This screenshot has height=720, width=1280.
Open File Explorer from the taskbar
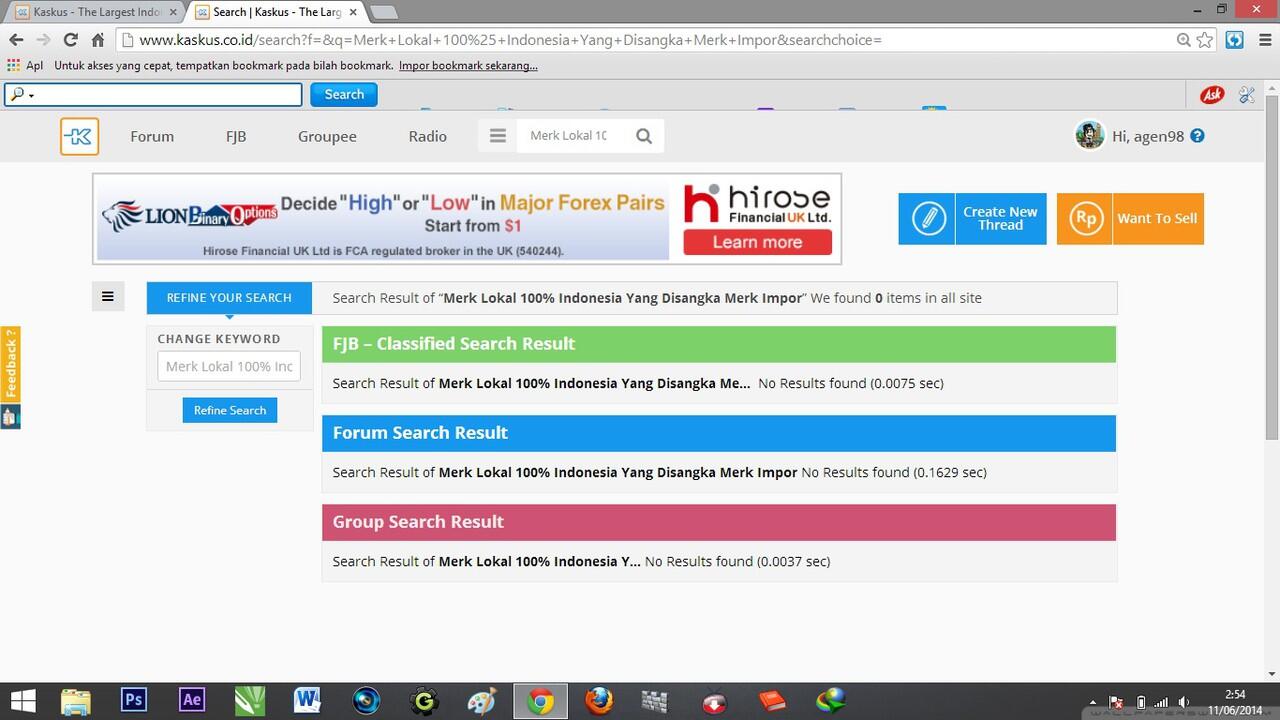(x=76, y=701)
